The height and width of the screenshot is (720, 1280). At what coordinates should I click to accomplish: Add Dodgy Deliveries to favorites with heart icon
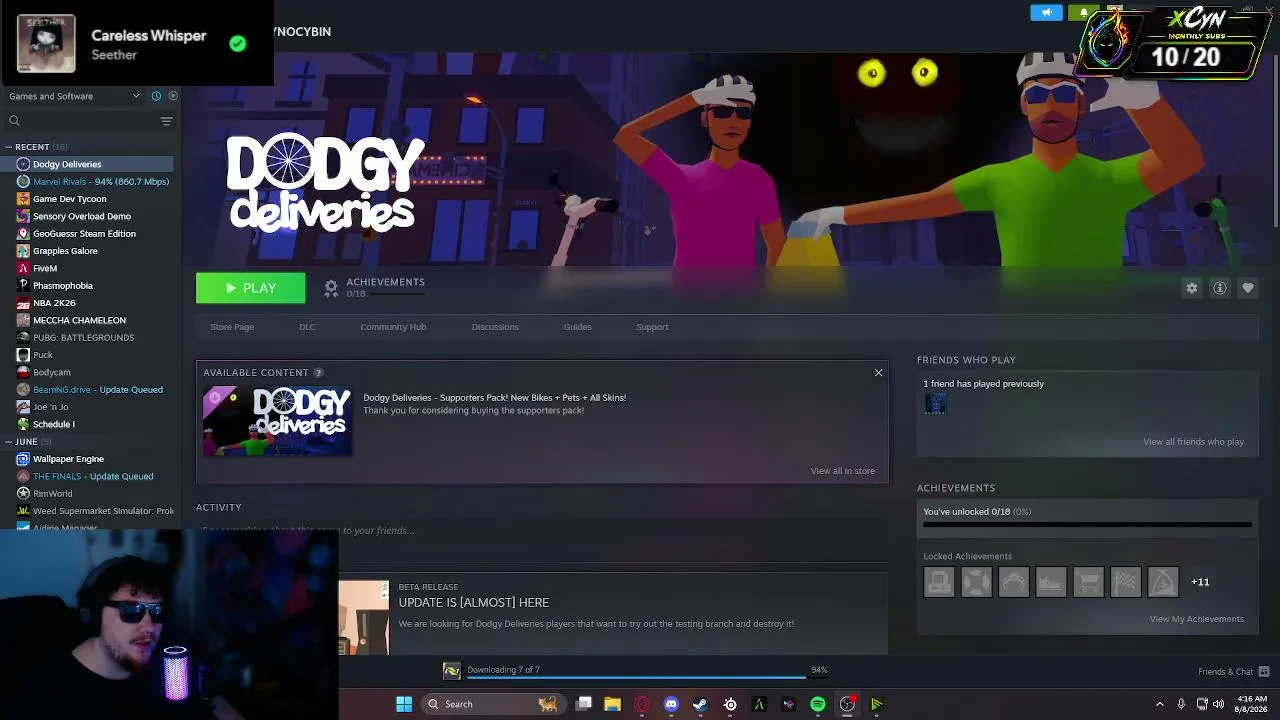click(1248, 288)
